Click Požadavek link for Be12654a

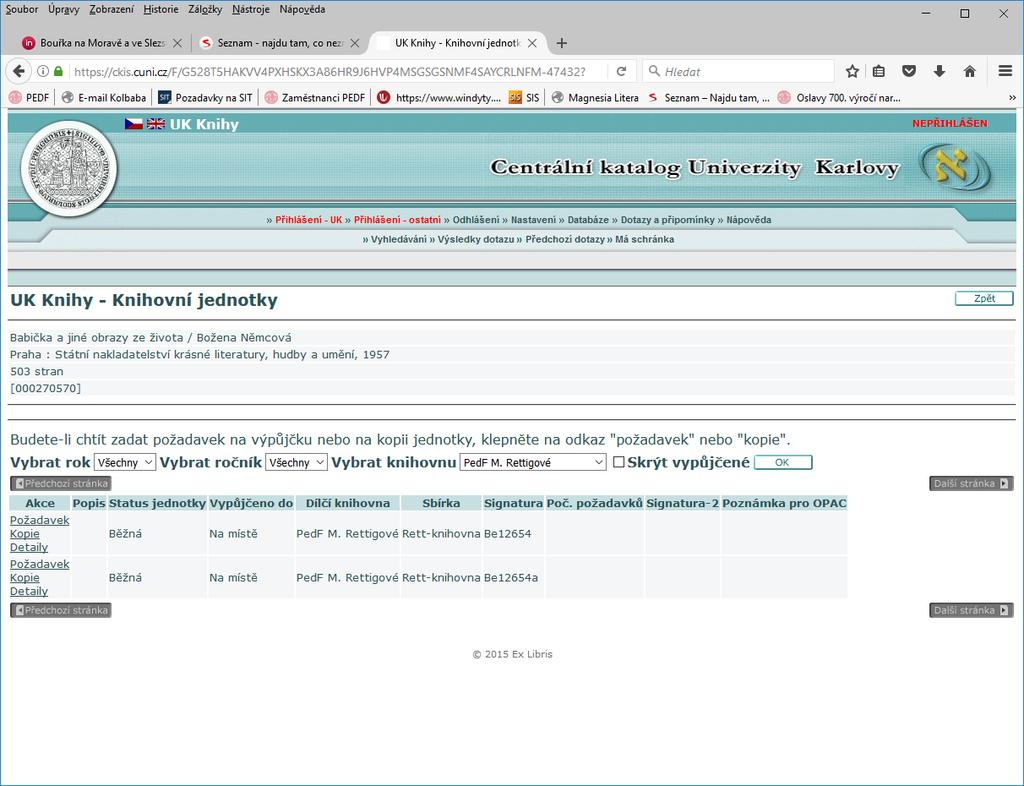(39, 564)
